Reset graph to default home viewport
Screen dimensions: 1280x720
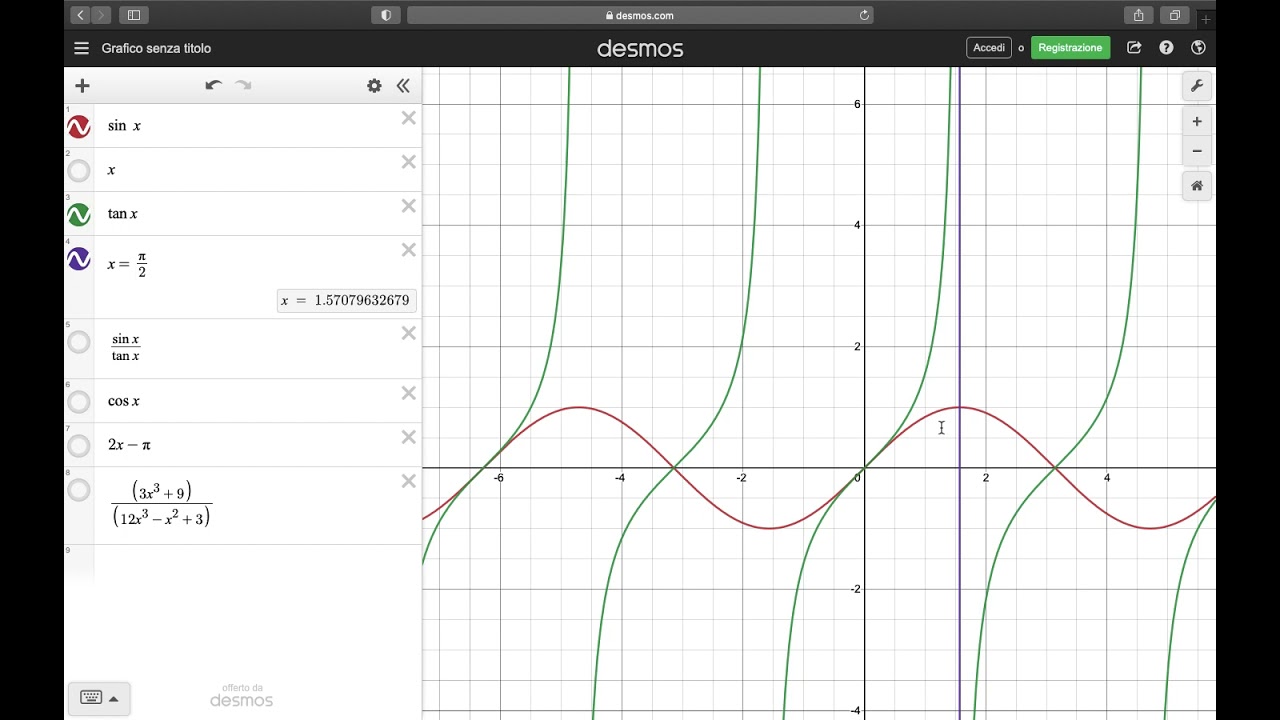point(1197,186)
